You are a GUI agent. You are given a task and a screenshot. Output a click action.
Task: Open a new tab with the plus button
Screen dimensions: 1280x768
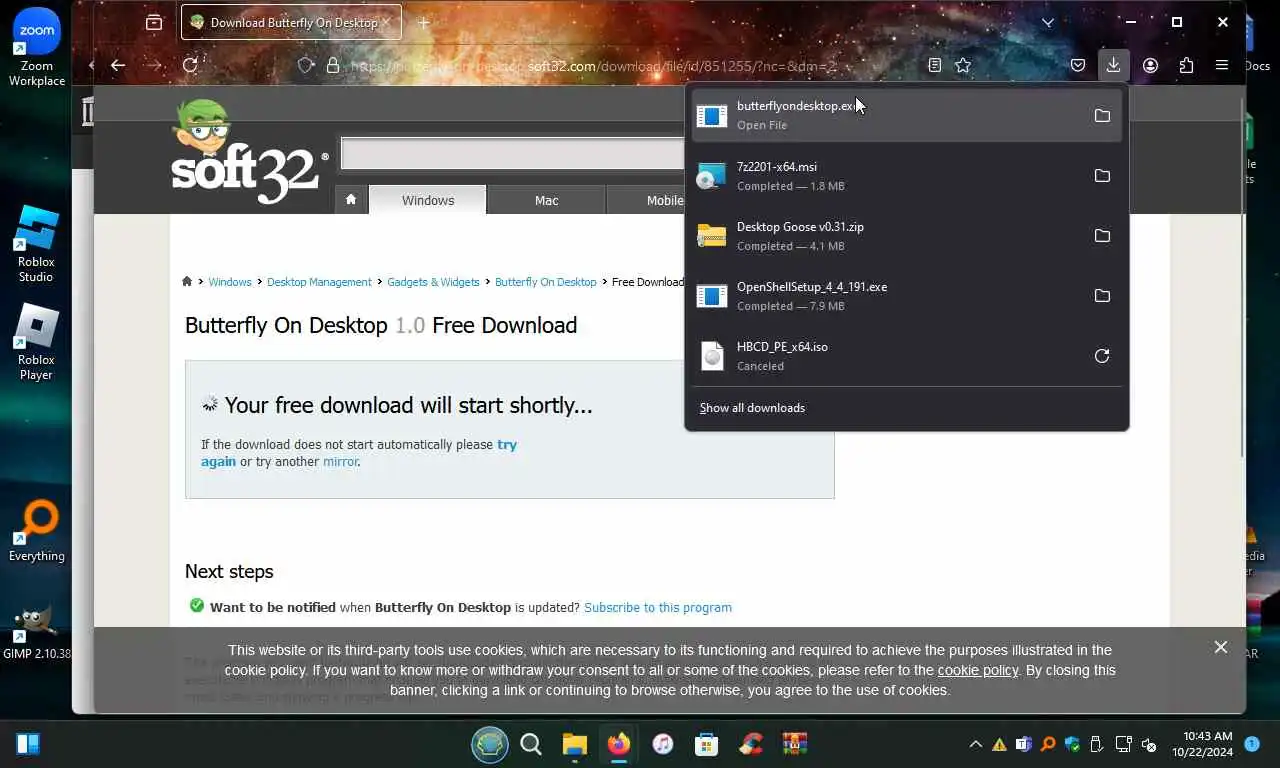pos(423,22)
